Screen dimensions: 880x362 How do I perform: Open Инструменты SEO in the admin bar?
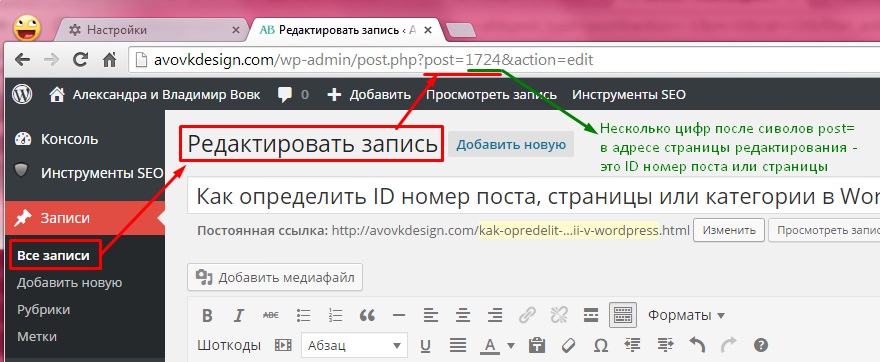click(x=629, y=95)
